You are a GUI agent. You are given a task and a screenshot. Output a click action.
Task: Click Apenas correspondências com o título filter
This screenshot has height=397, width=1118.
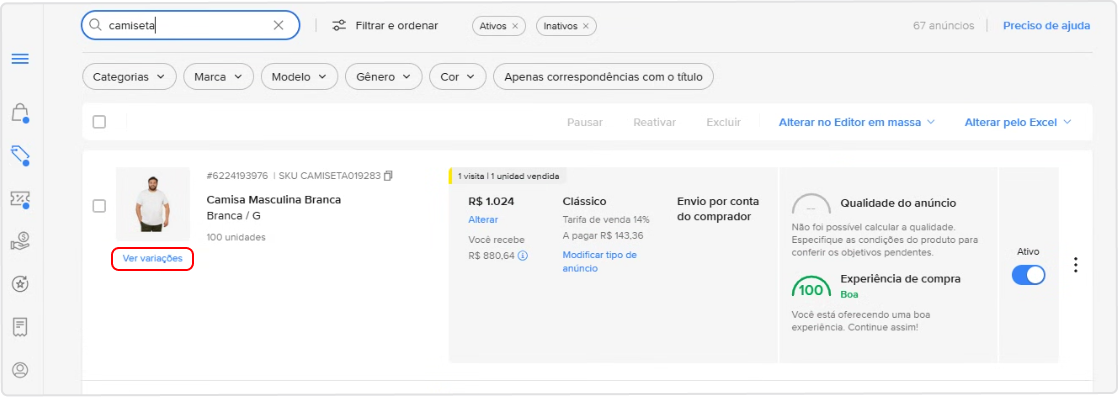(x=603, y=77)
